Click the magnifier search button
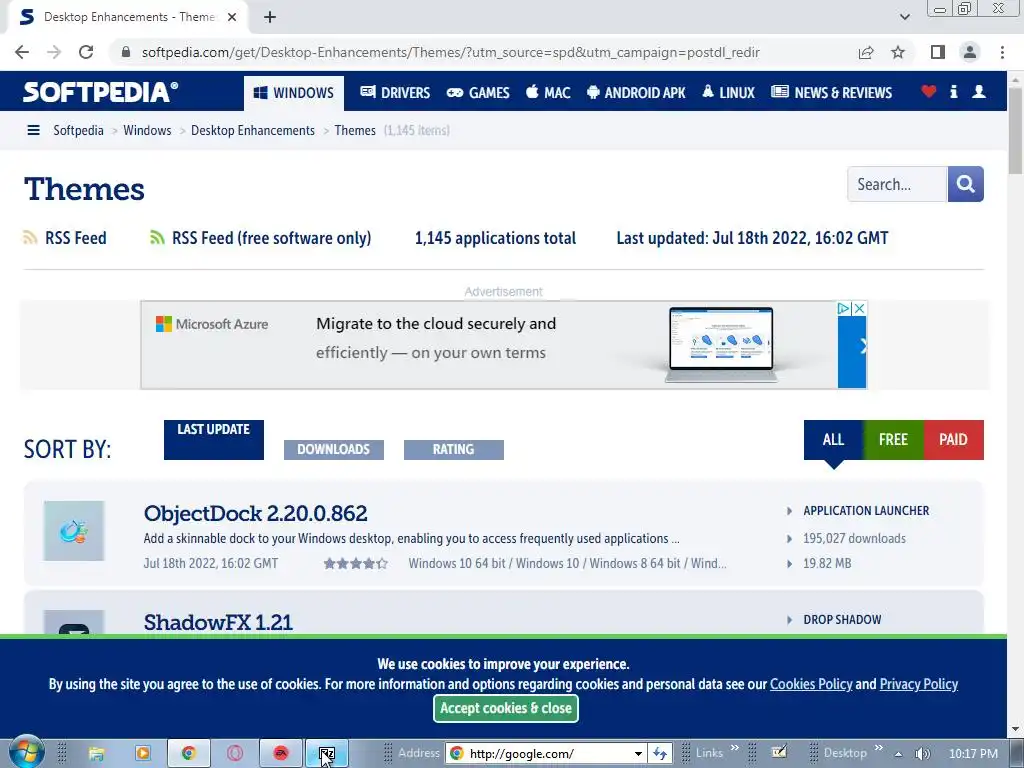Viewport: 1024px width, 768px height. 966,184
